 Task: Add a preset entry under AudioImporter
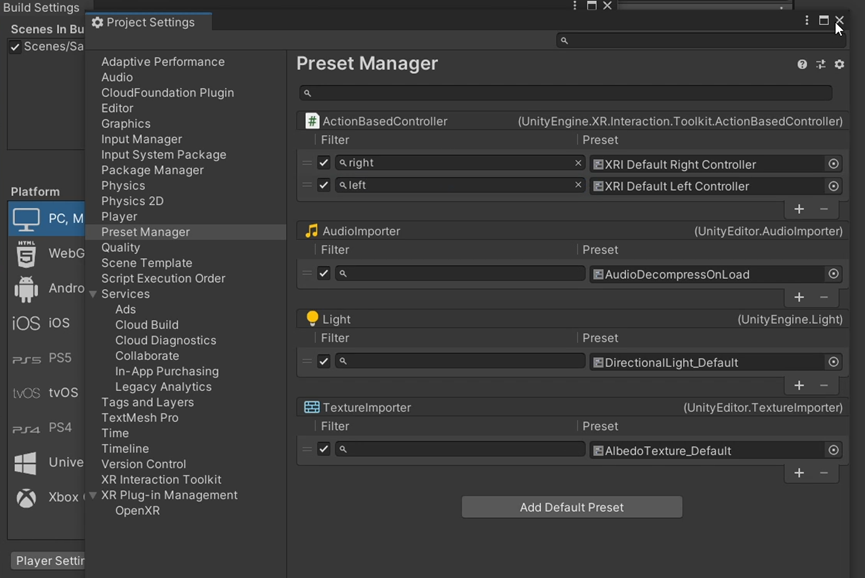(799, 297)
